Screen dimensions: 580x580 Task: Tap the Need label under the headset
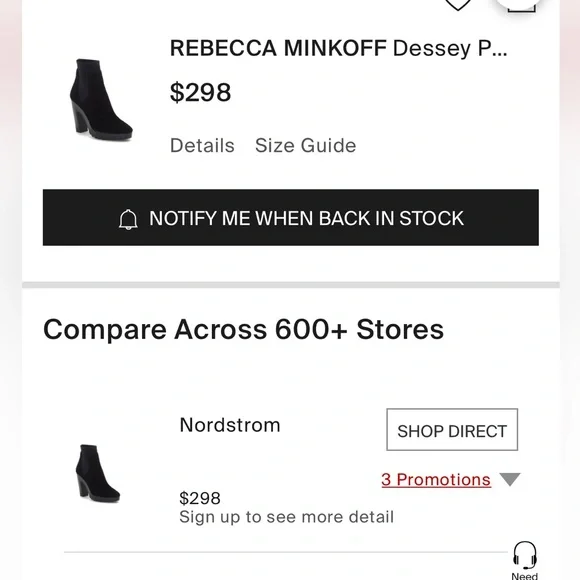[x=525, y=576]
